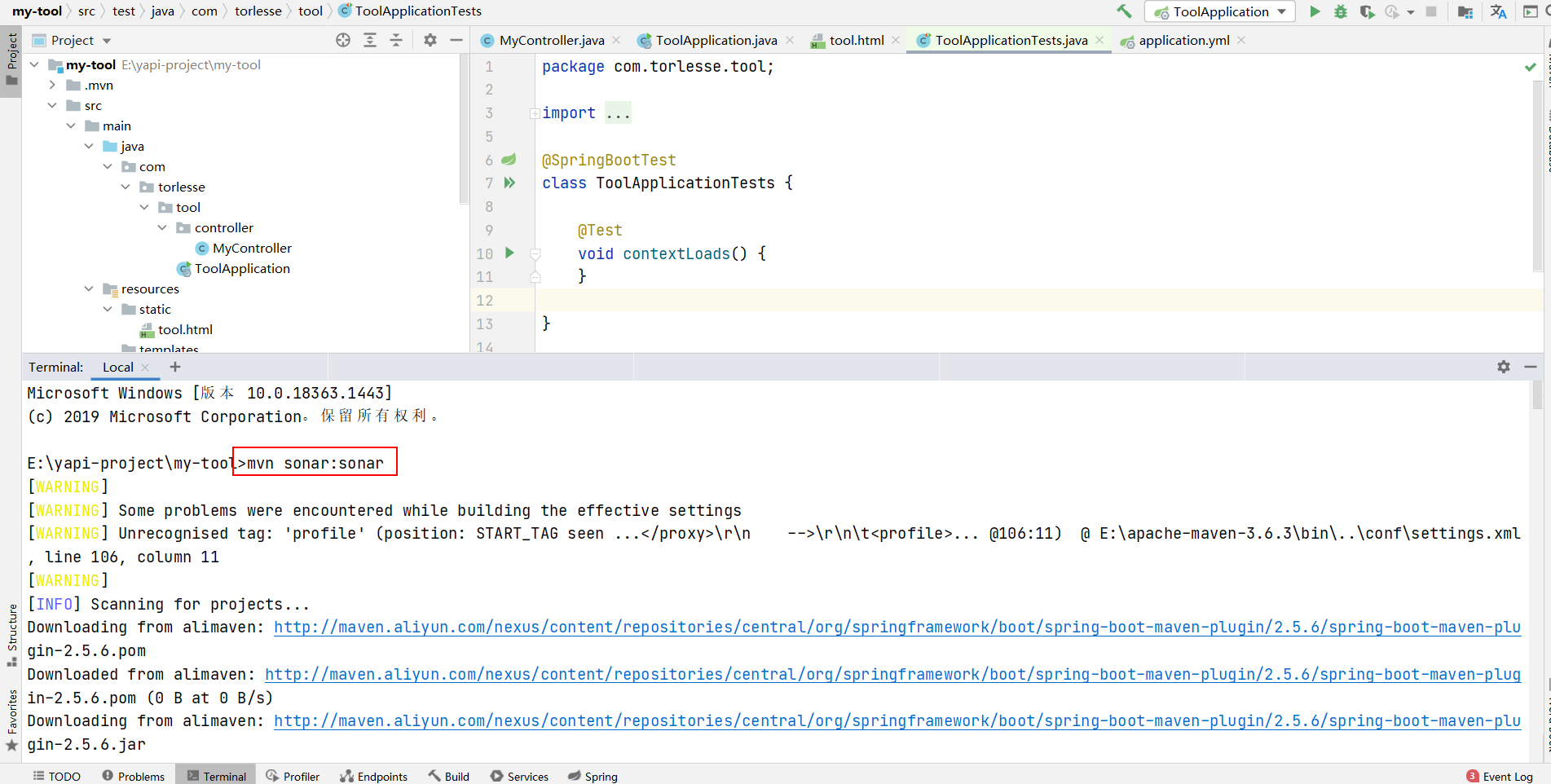Image resolution: width=1551 pixels, height=784 pixels.
Task: Click the Build project hammer icon
Action: (x=1124, y=11)
